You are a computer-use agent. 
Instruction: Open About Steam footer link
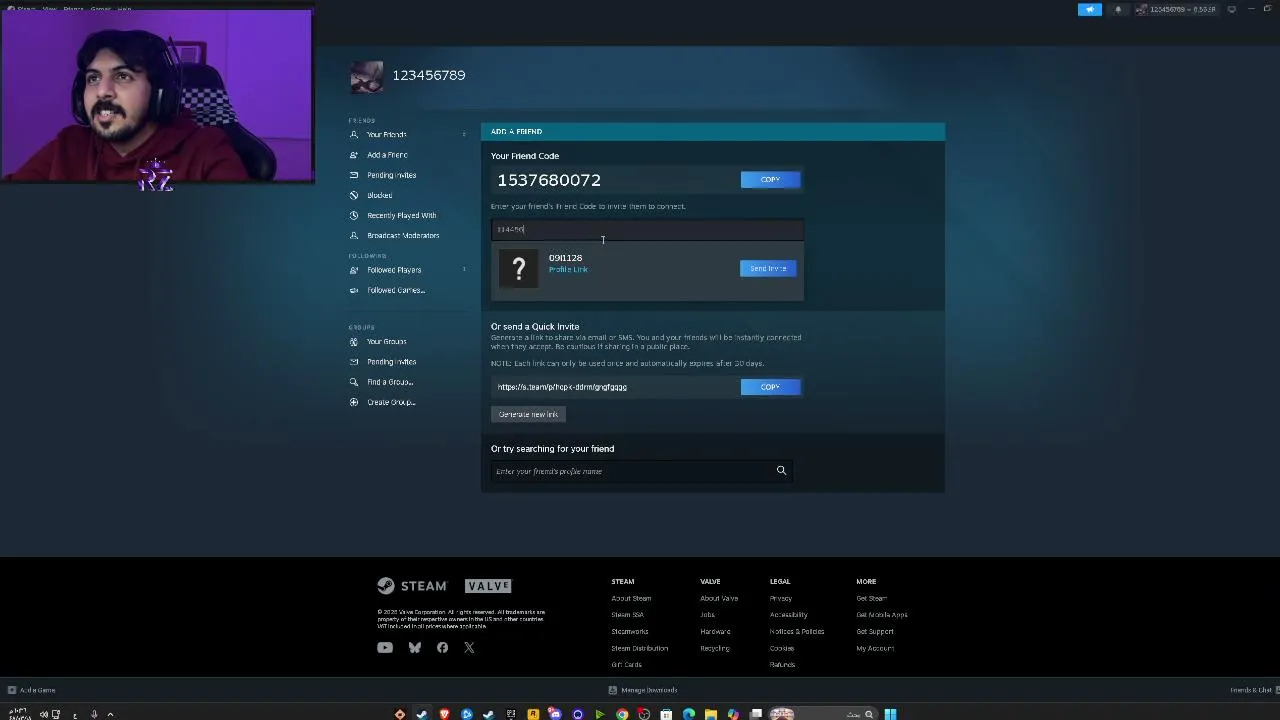(631, 599)
